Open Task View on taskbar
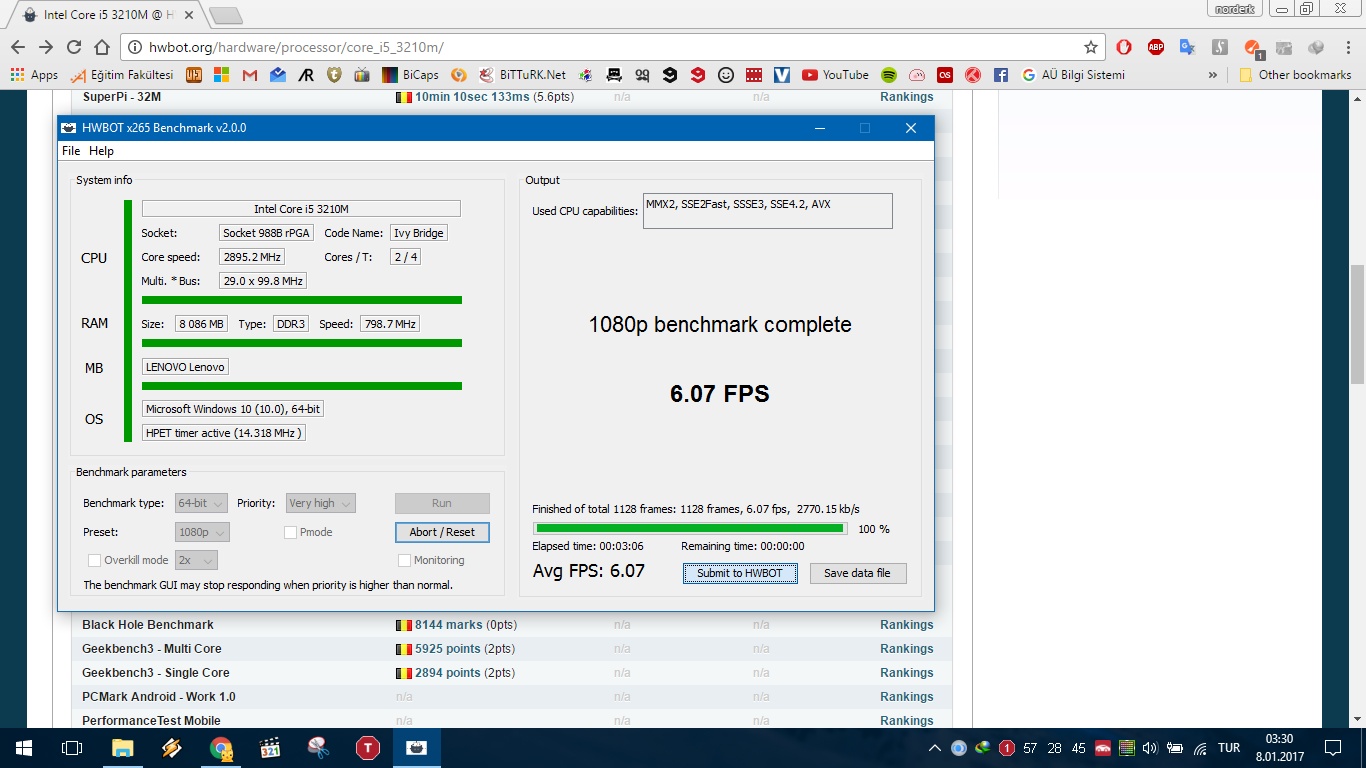Screen dimensions: 1366x768 [x=72, y=748]
